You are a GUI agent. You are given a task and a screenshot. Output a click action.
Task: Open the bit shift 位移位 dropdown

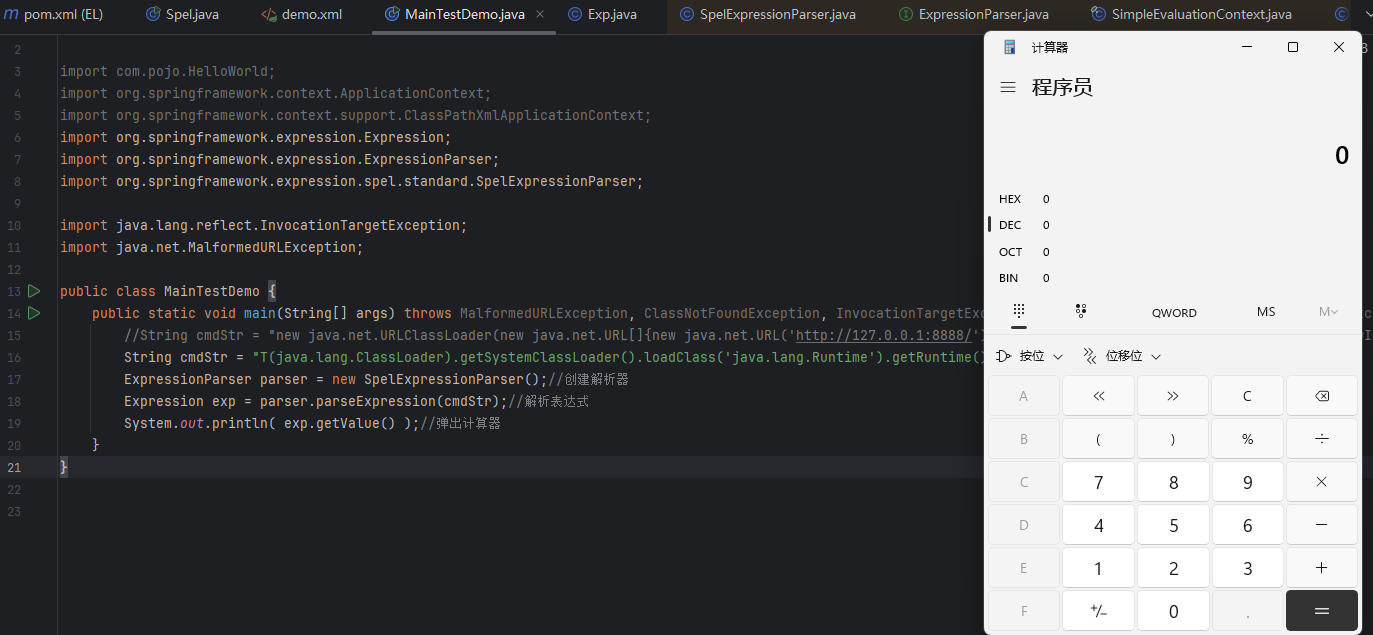point(1123,356)
